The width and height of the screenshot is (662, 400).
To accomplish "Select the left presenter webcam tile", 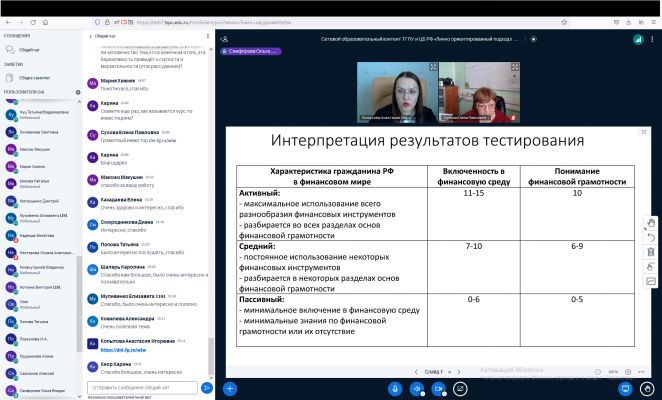I will [397, 93].
